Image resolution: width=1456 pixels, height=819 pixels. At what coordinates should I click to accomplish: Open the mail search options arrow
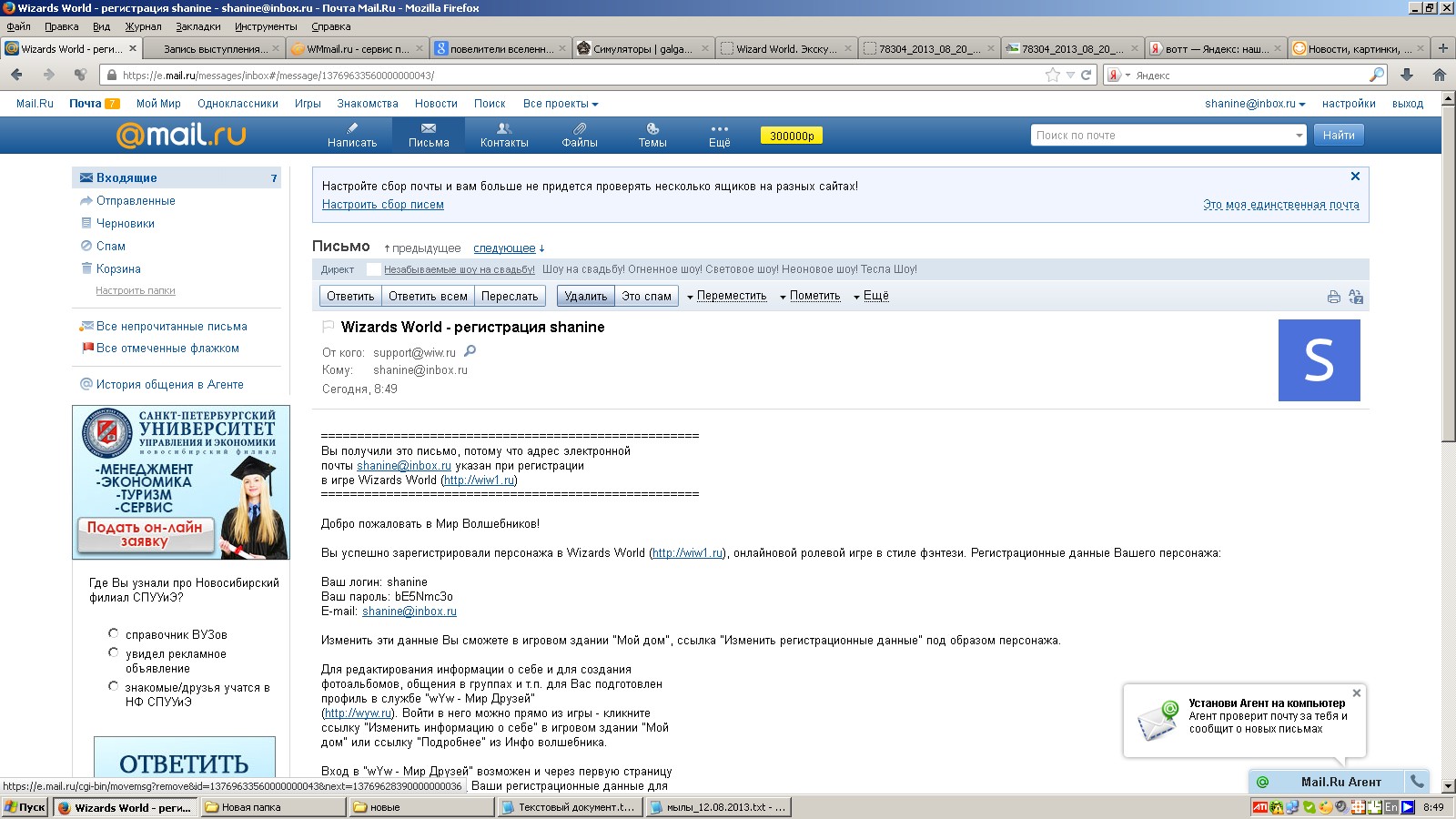[x=1299, y=136]
